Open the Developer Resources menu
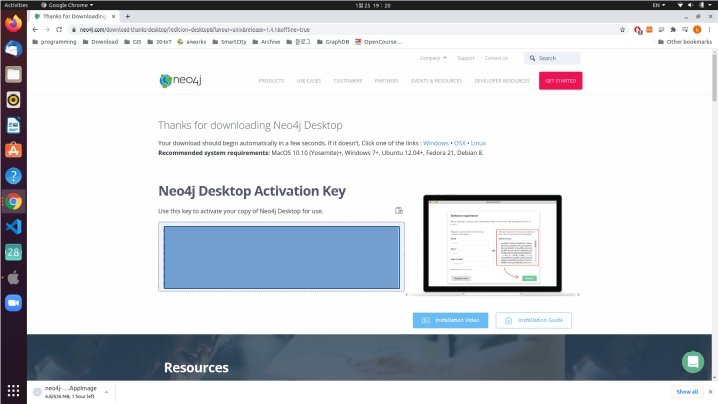 (x=502, y=81)
